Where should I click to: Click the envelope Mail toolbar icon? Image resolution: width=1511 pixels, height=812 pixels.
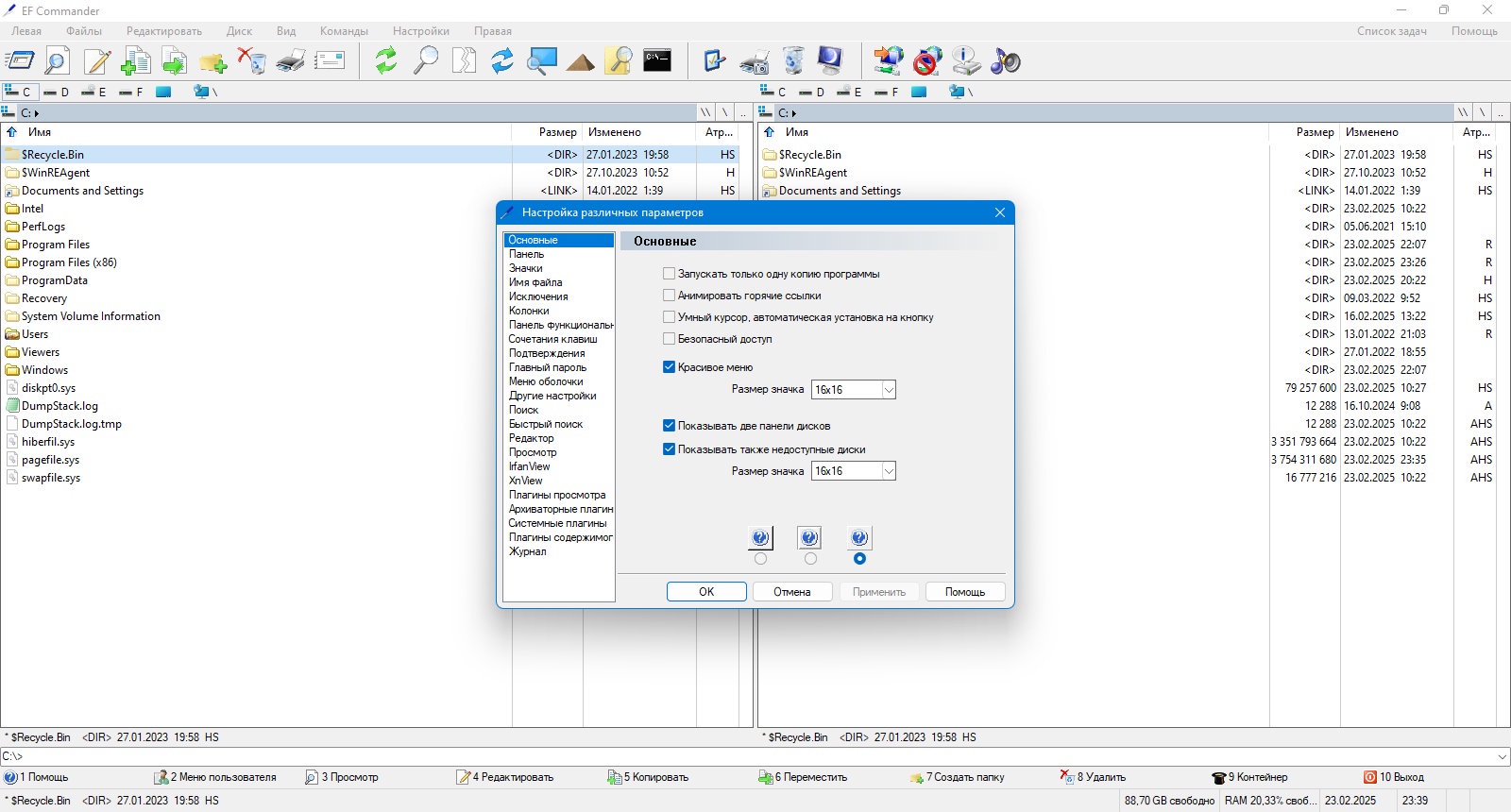[330, 61]
